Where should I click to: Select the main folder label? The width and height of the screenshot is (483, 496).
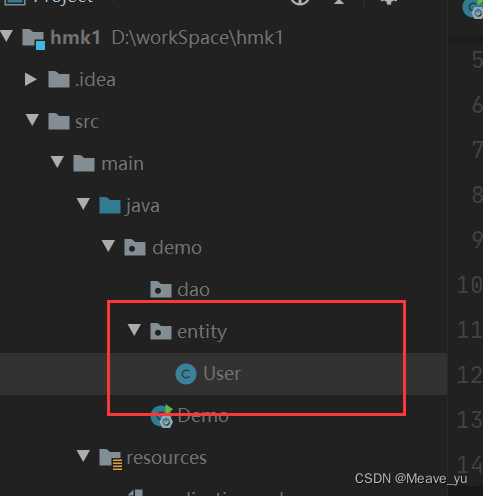pos(122,164)
